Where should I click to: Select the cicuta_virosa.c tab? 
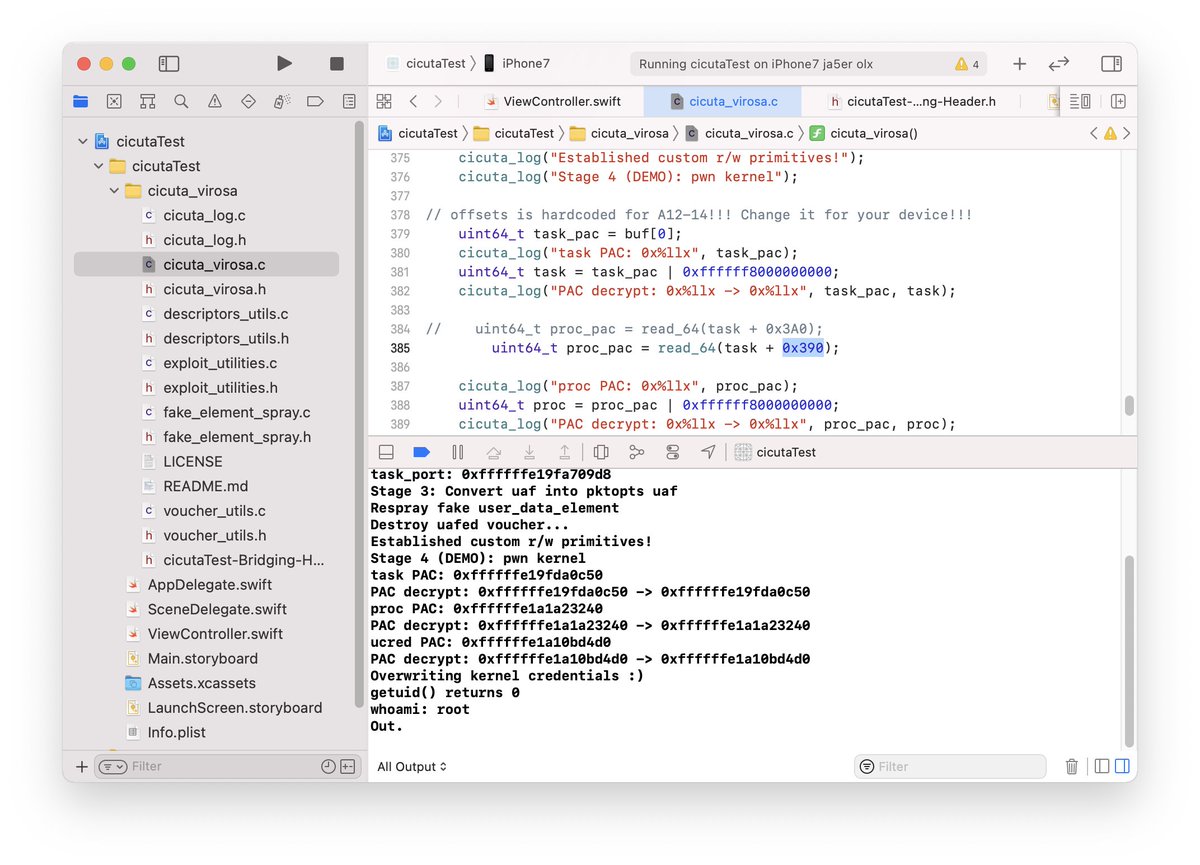724,101
